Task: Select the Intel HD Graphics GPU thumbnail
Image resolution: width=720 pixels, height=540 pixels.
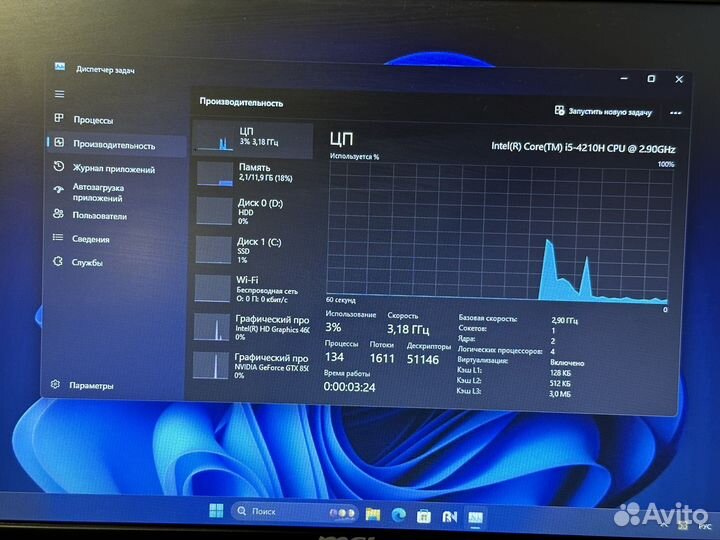Action: click(211, 327)
